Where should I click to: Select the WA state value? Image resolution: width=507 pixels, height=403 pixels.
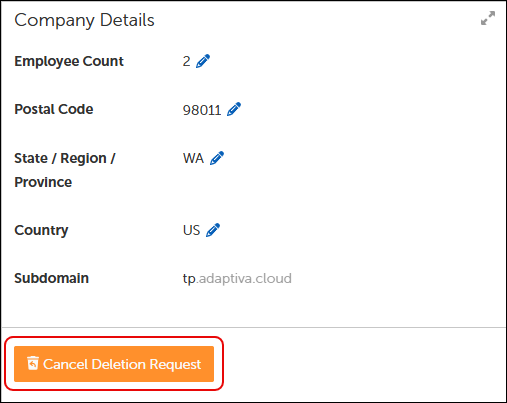(193, 158)
